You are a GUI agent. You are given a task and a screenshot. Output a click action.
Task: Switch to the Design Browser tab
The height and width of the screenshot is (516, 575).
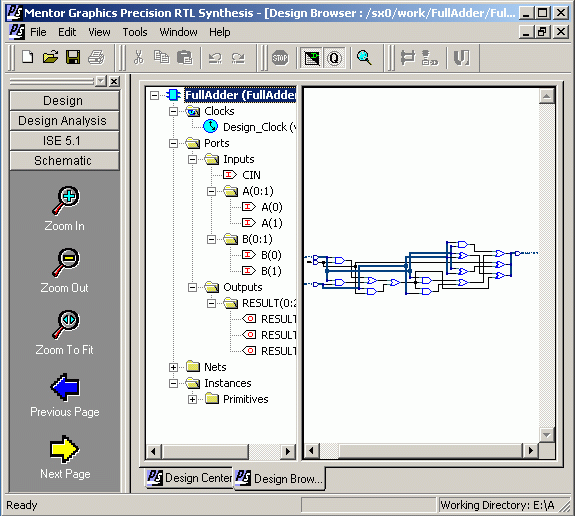[279, 479]
